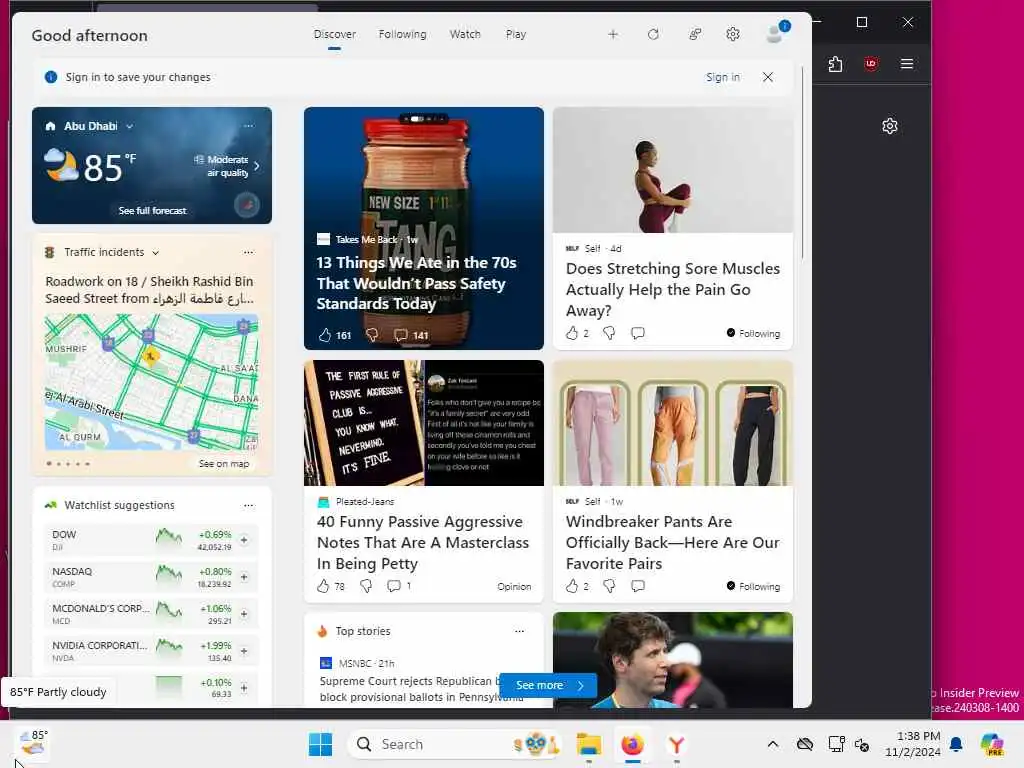The image size is (1024, 768).
Task: Open the Copilot preview icon
Action: pyautogui.click(x=992, y=744)
